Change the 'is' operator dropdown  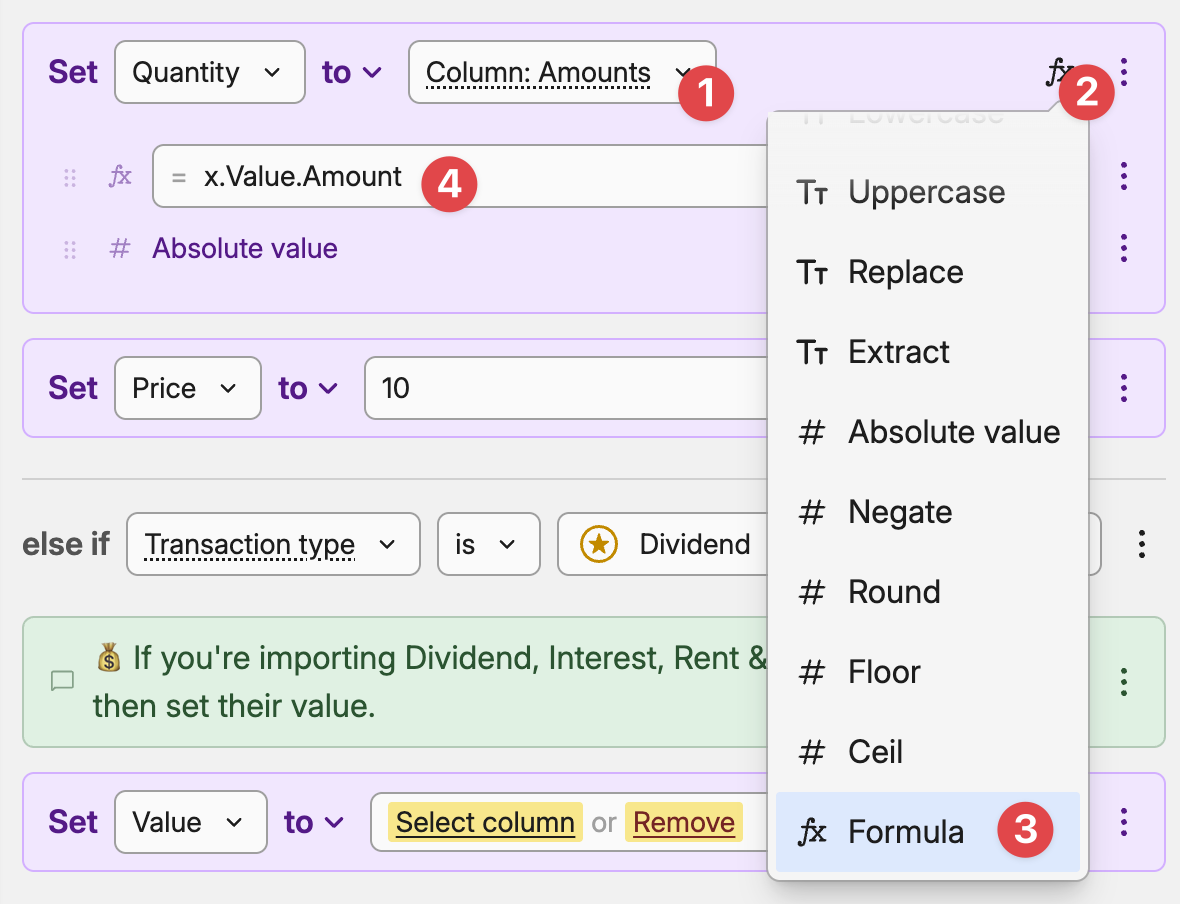point(488,544)
